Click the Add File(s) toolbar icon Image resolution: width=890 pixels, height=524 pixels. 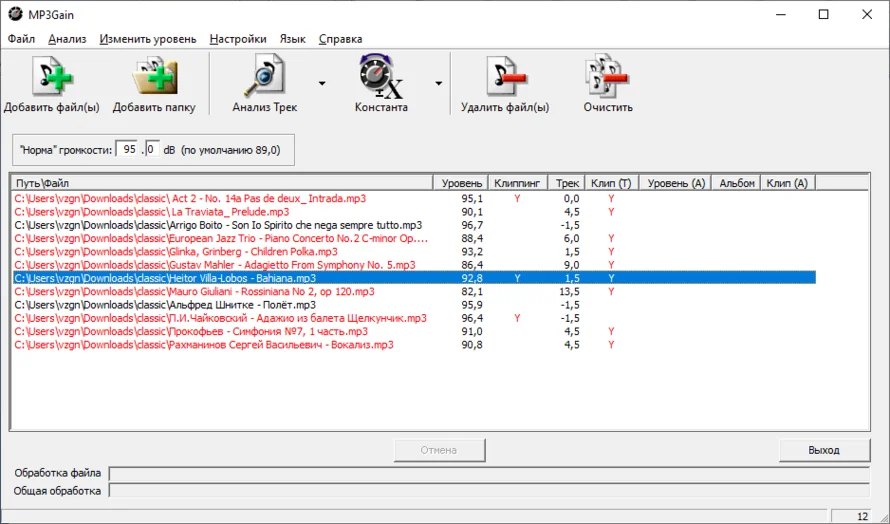(51, 78)
